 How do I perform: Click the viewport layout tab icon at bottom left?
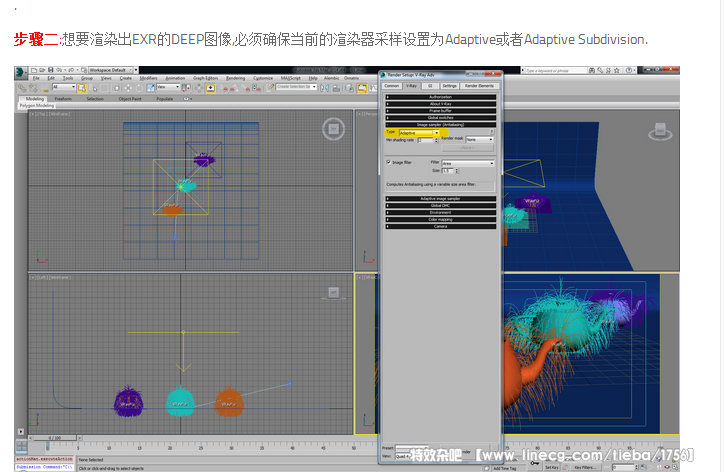[x=21, y=447]
